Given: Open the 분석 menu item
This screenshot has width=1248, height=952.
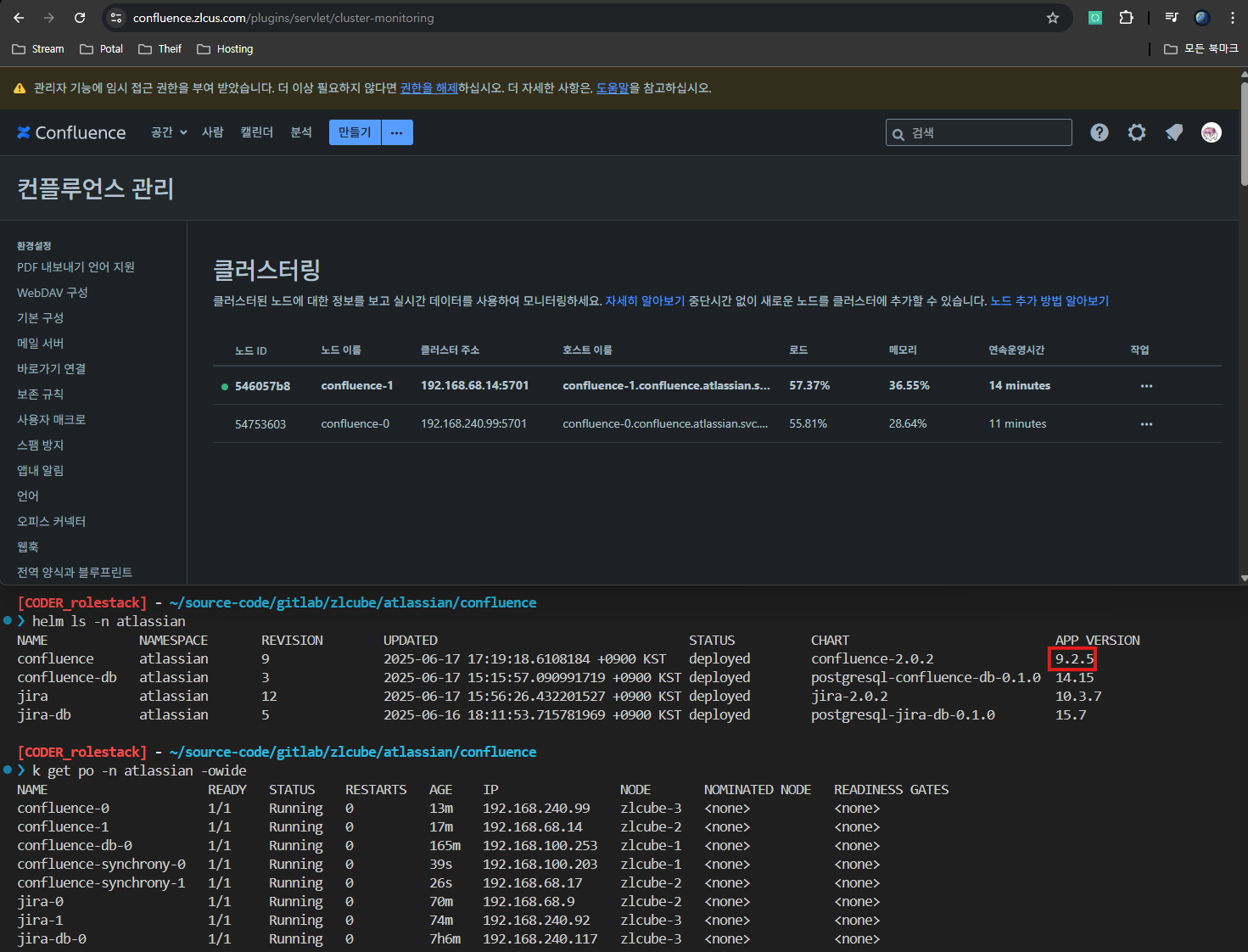Looking at the screenshot, I should (301, 132).
